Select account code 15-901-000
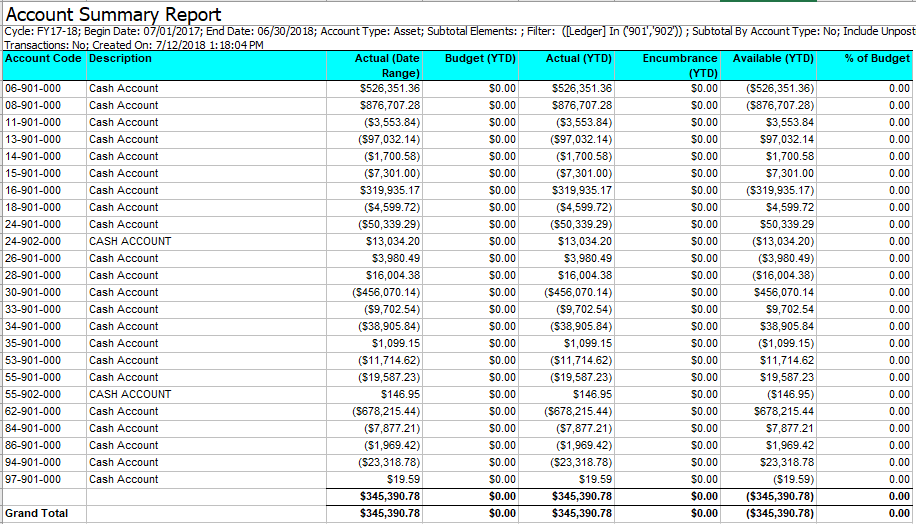The height and width of the screenshot is (524, 916). coord(33,173)
